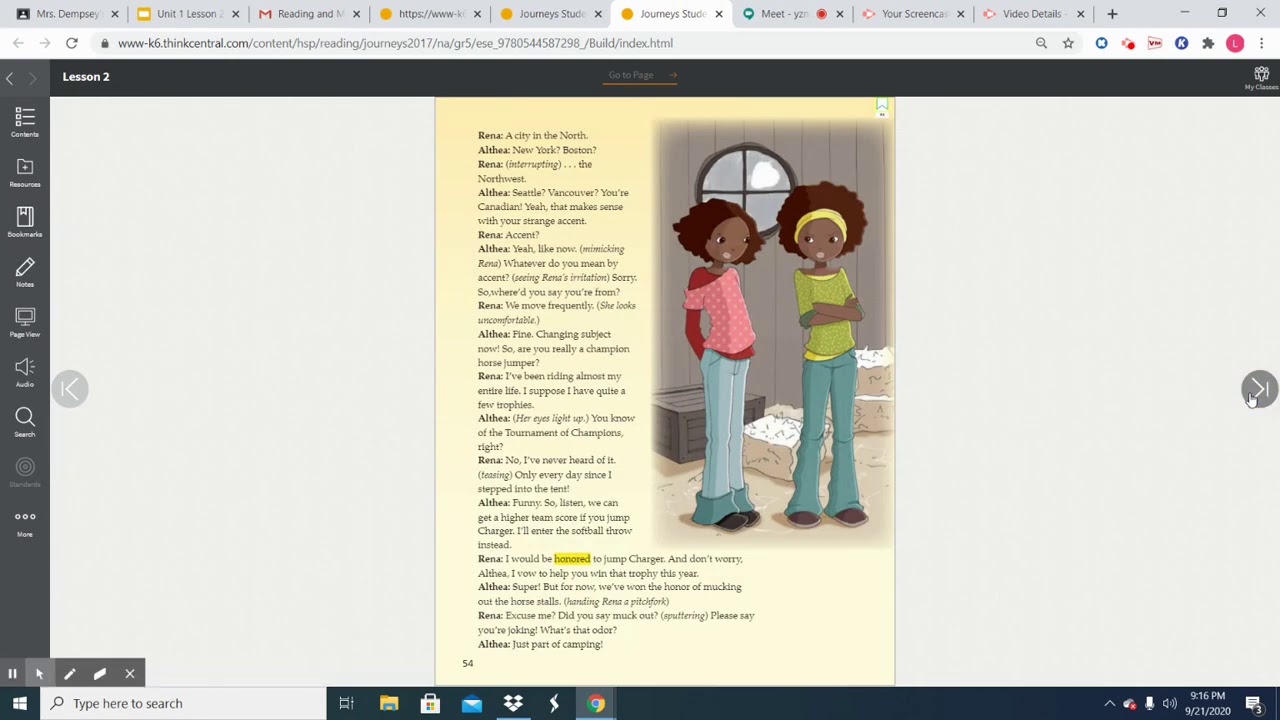Click page number 54

point(467,663)
